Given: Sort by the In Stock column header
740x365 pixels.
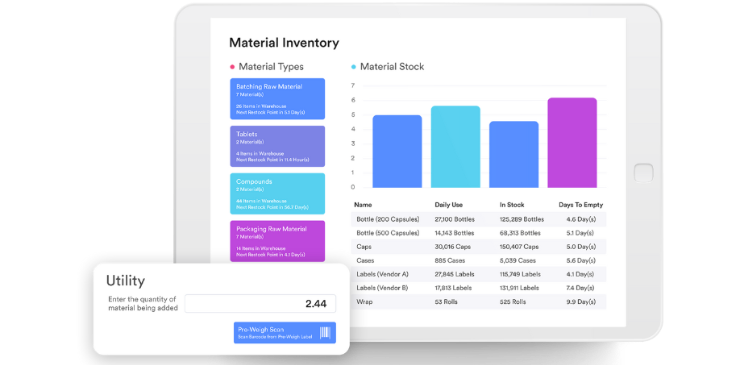Looking at the screenshot, I should point(512,205).
